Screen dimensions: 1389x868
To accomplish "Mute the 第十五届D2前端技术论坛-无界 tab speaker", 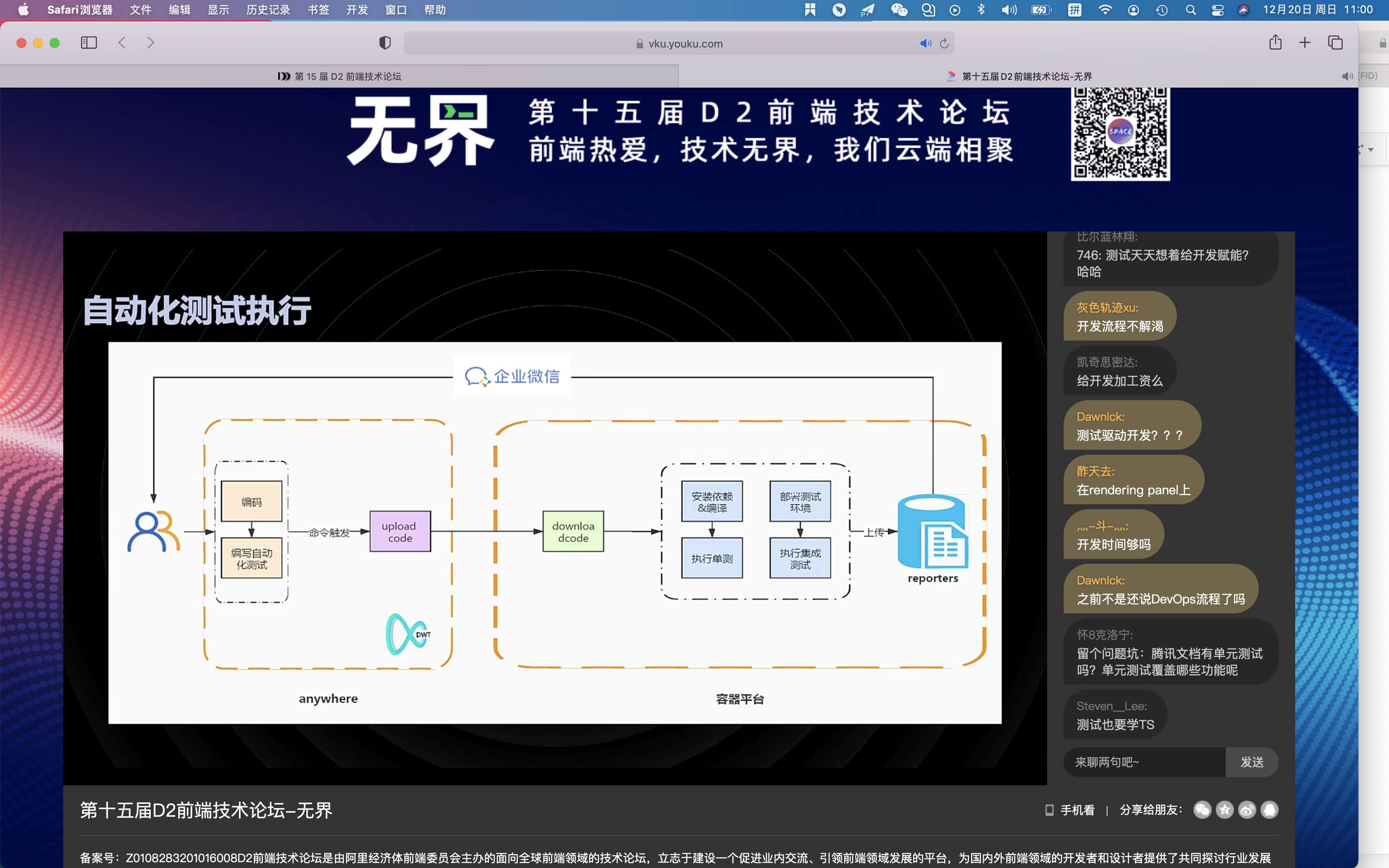I will tap(1346, 76).
